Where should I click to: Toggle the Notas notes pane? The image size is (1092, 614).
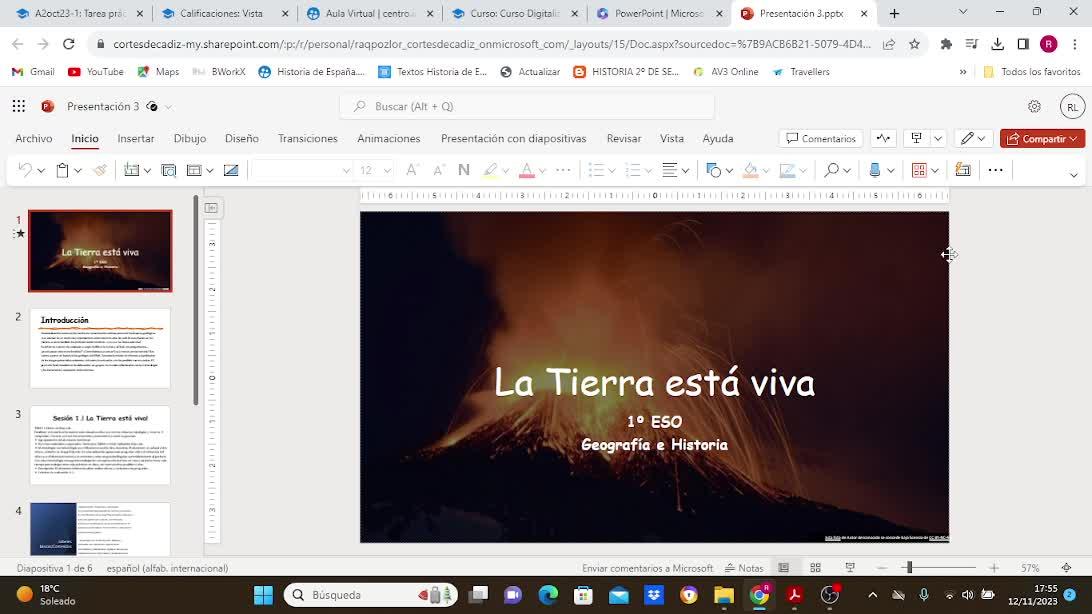tap(744, 568)
